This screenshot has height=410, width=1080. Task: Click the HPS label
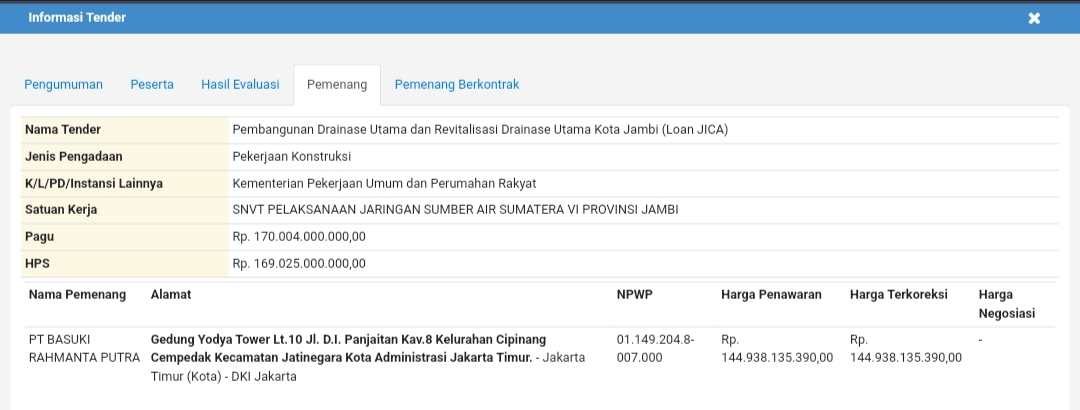(37, 263)
